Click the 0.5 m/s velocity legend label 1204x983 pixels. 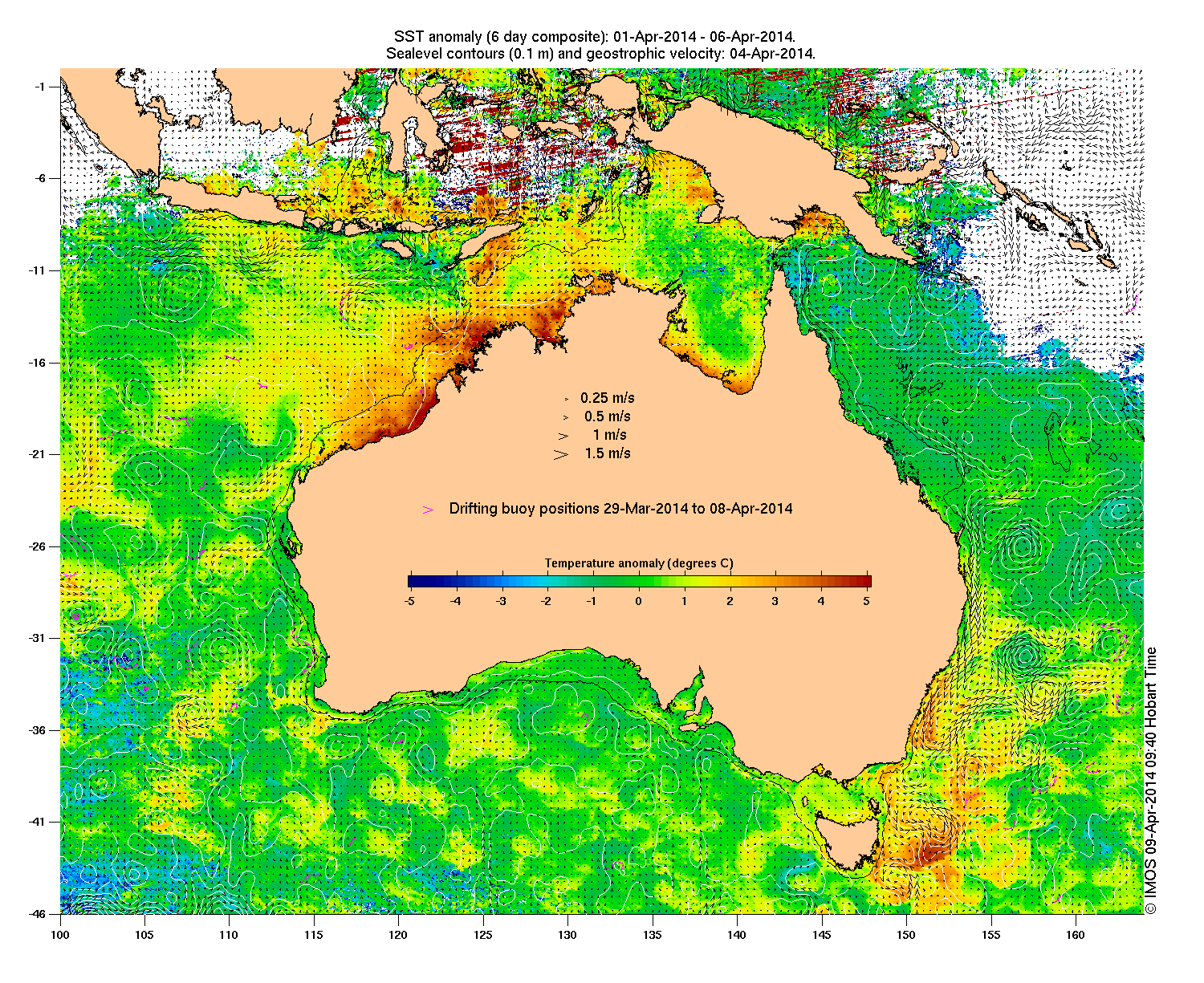tap(608, 416)
